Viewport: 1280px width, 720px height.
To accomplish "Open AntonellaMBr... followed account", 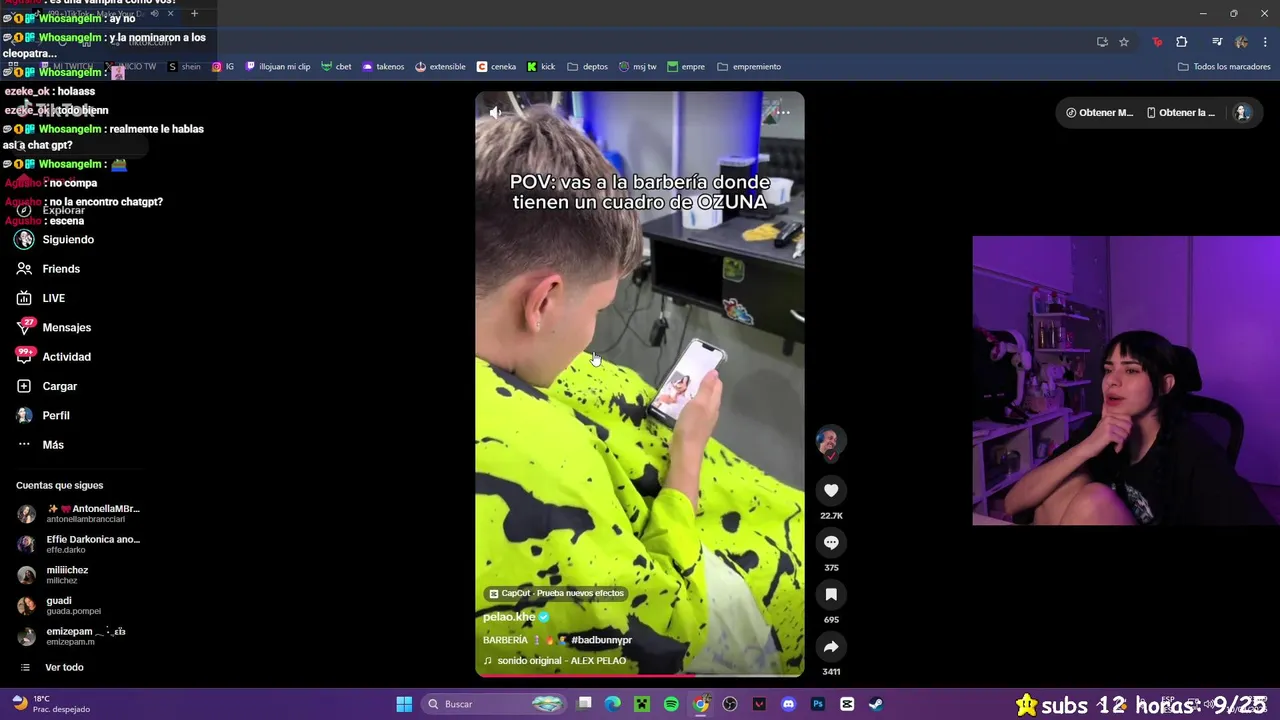I will [x=80, y=514].
